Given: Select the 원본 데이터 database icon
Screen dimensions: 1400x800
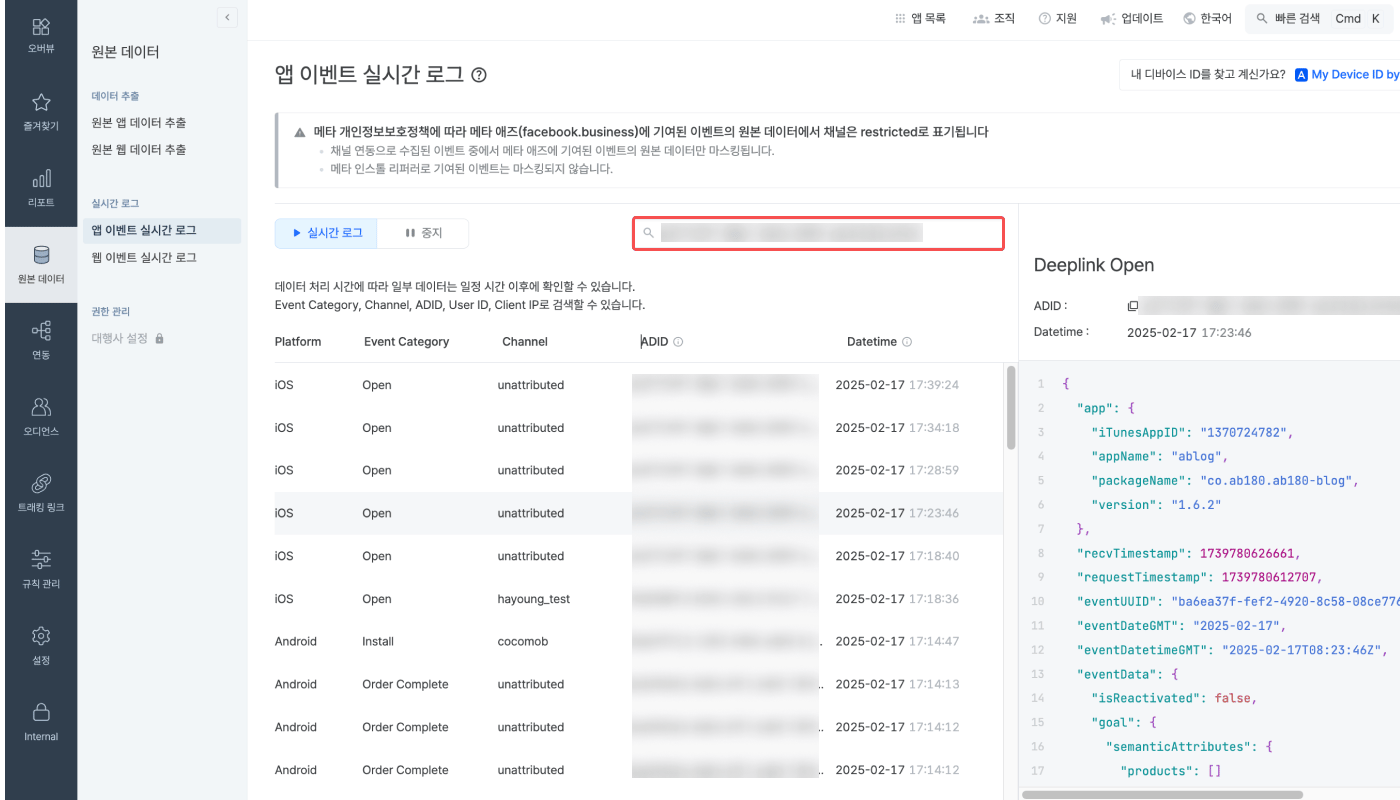Looking at the screenshot, I should [41, 255].
